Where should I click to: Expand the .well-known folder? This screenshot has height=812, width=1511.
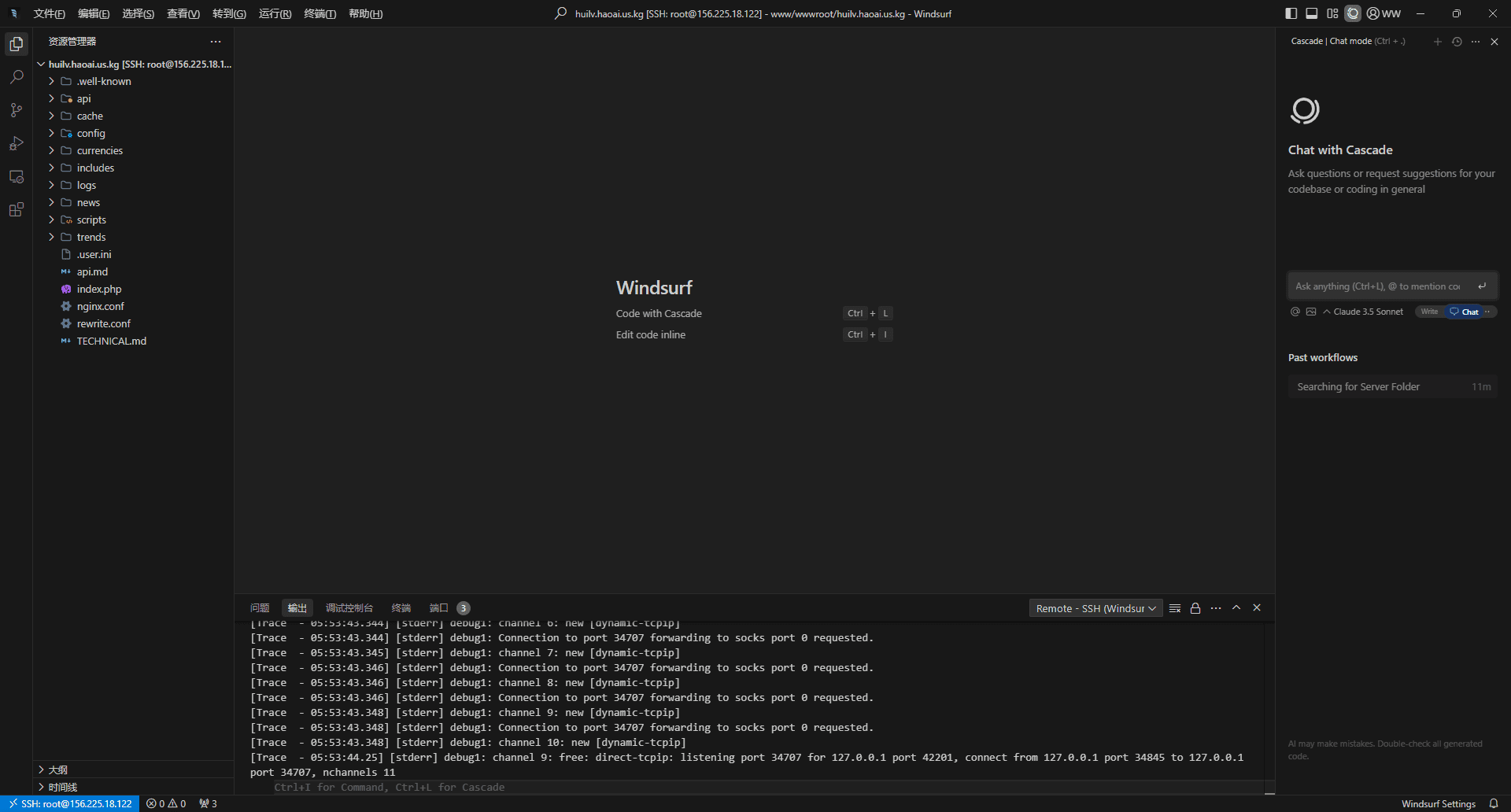pyautogui.click(x=134, y=81)
